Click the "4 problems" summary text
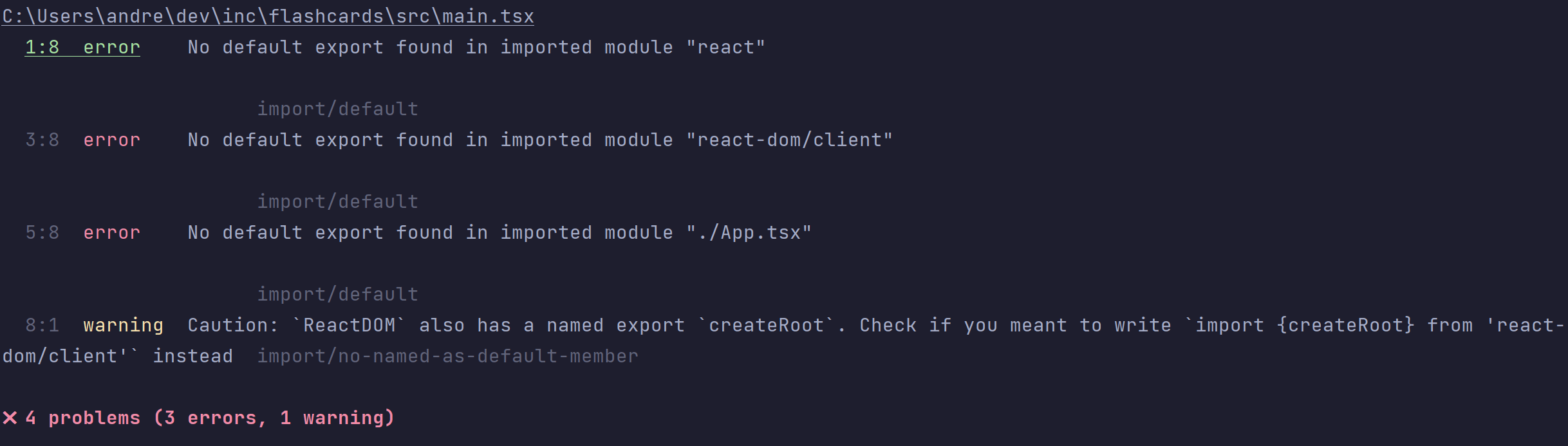Image resolution: width=1568 pixels, height=446 pixels. [x=82, y=418]
